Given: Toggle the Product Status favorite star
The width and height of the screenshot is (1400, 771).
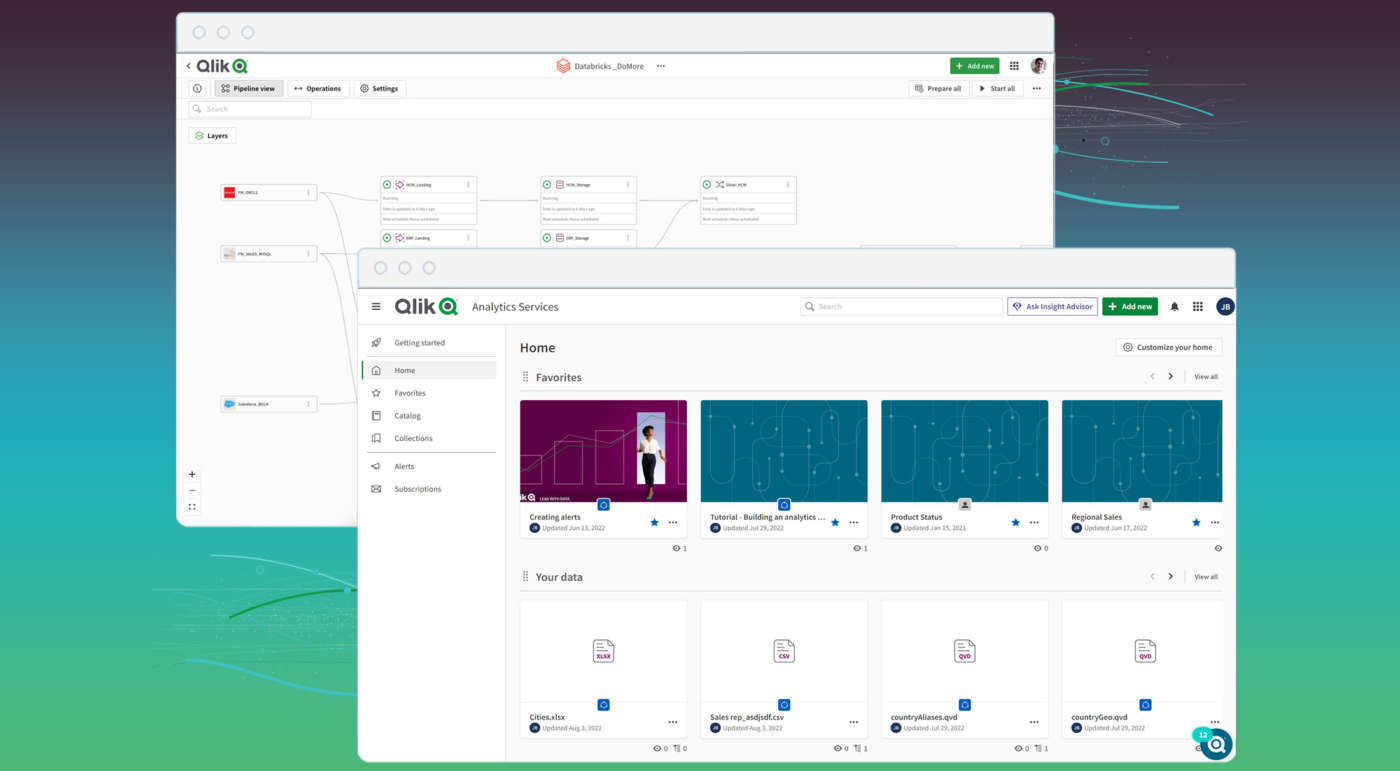Looking at the screenshot, I should click(x=1016, y=522).
